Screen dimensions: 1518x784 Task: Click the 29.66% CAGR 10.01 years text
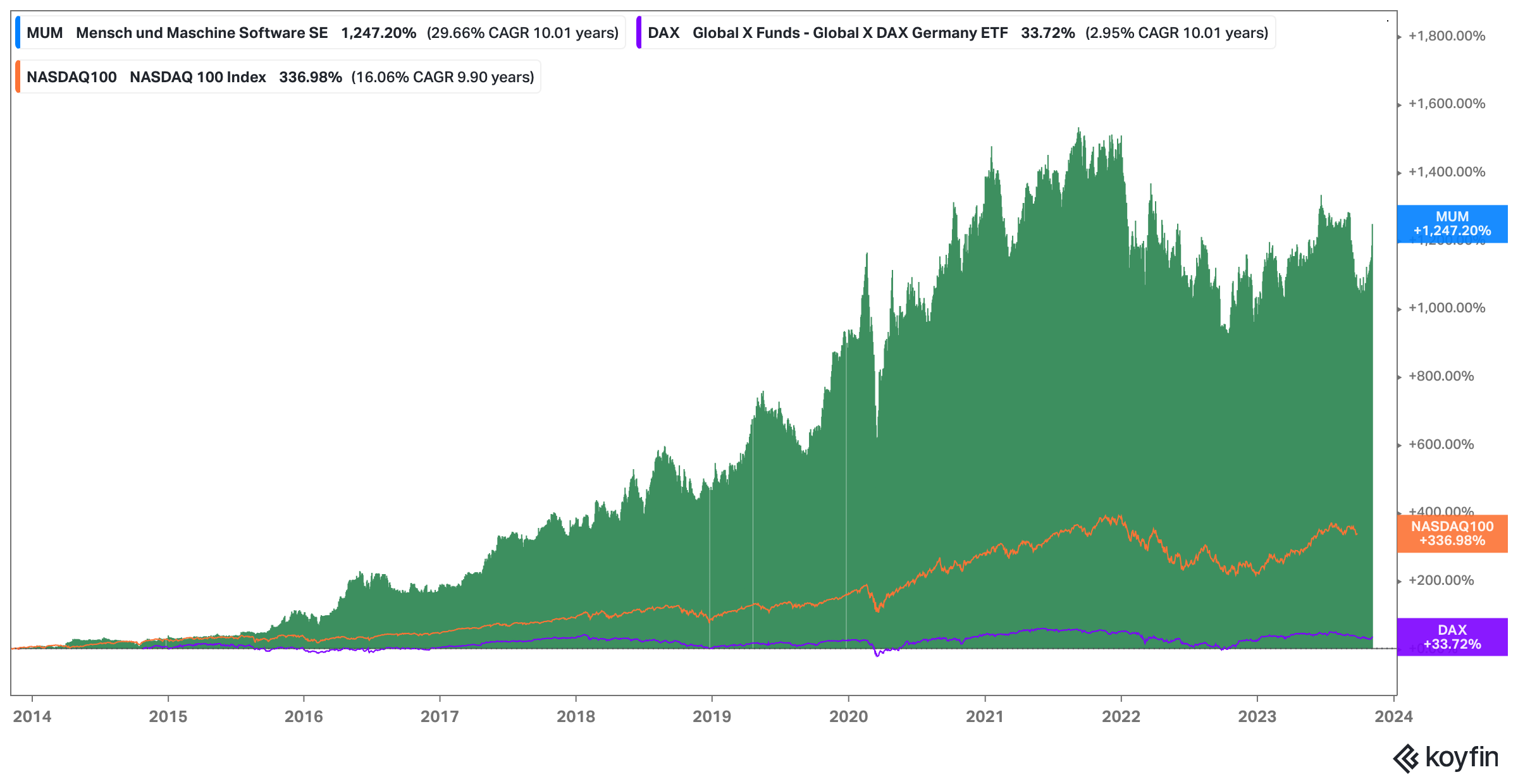(x=522, y=33)
